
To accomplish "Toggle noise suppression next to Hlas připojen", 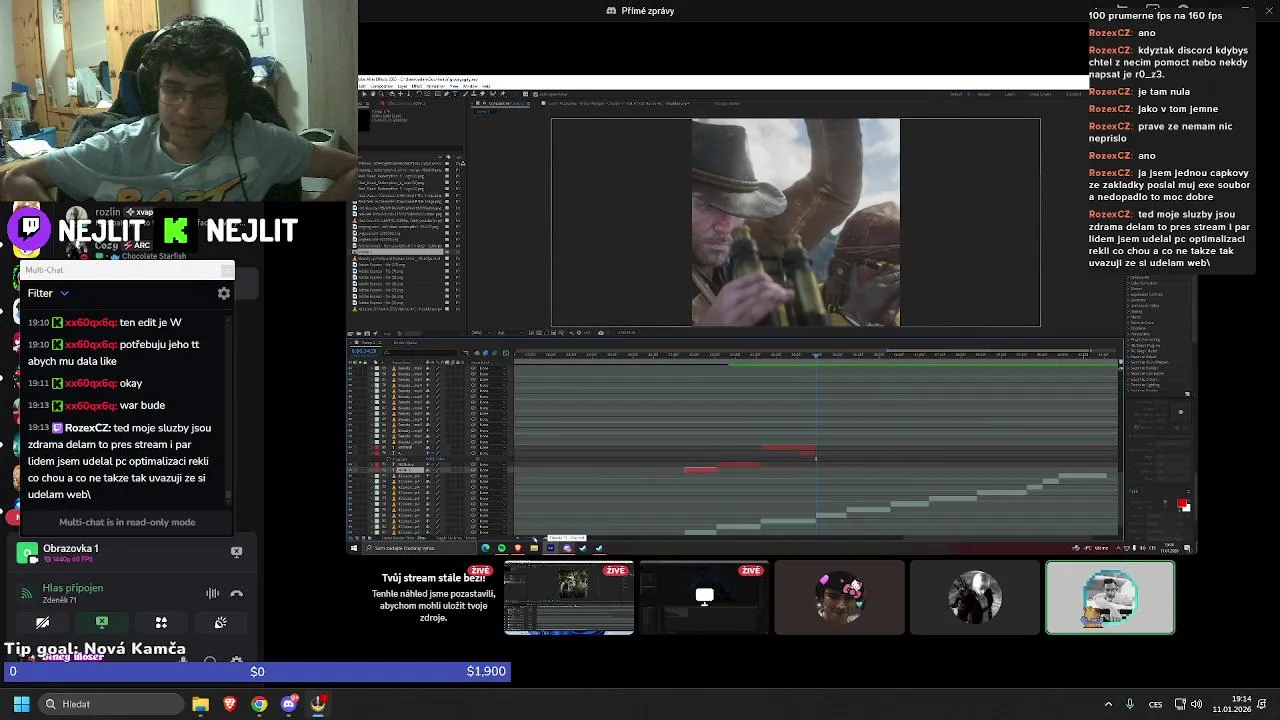I will click(x=212, y=593).
